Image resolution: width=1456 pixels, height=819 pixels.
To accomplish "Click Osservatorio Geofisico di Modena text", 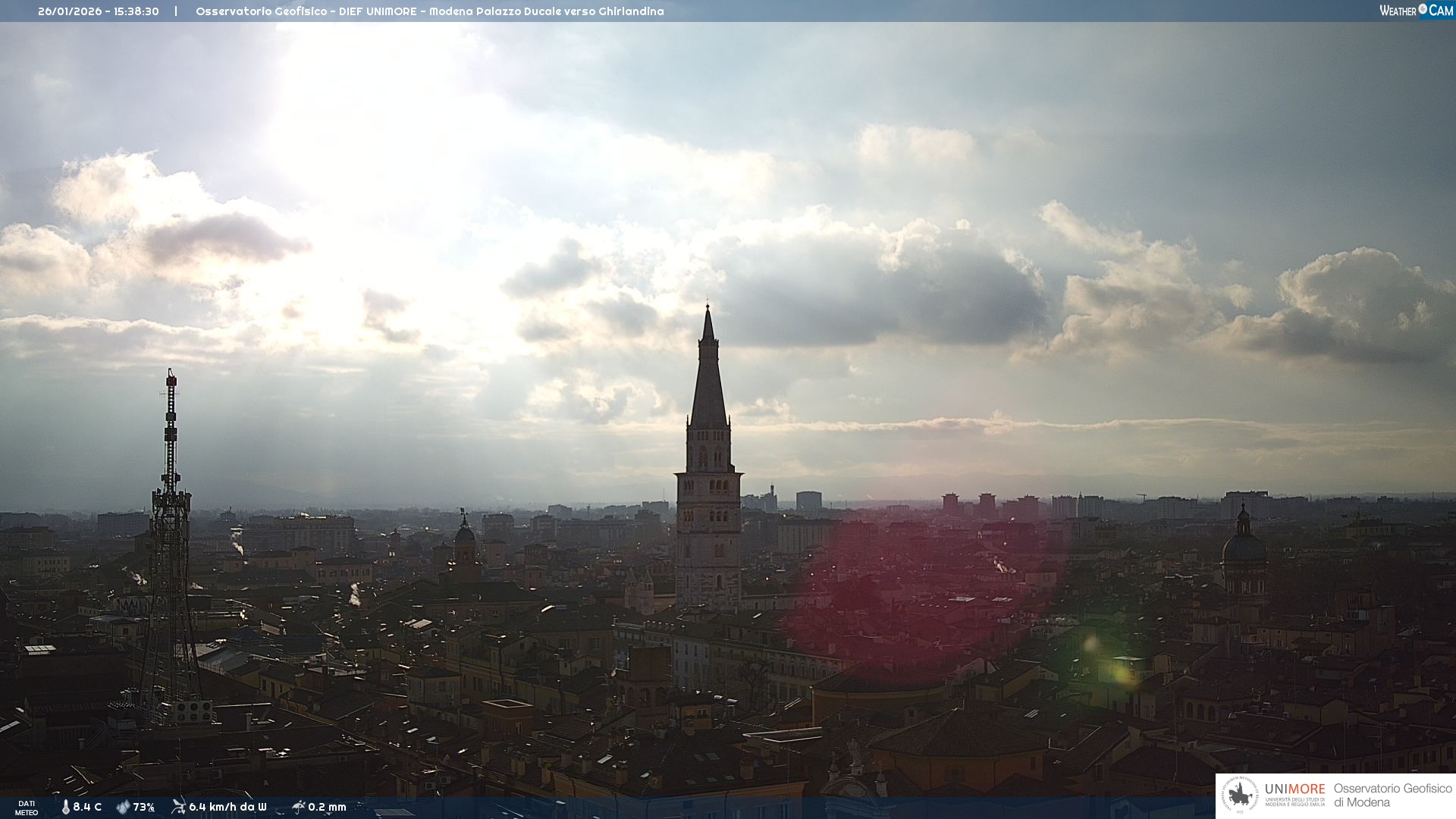I will click(x=1392, y=795).
